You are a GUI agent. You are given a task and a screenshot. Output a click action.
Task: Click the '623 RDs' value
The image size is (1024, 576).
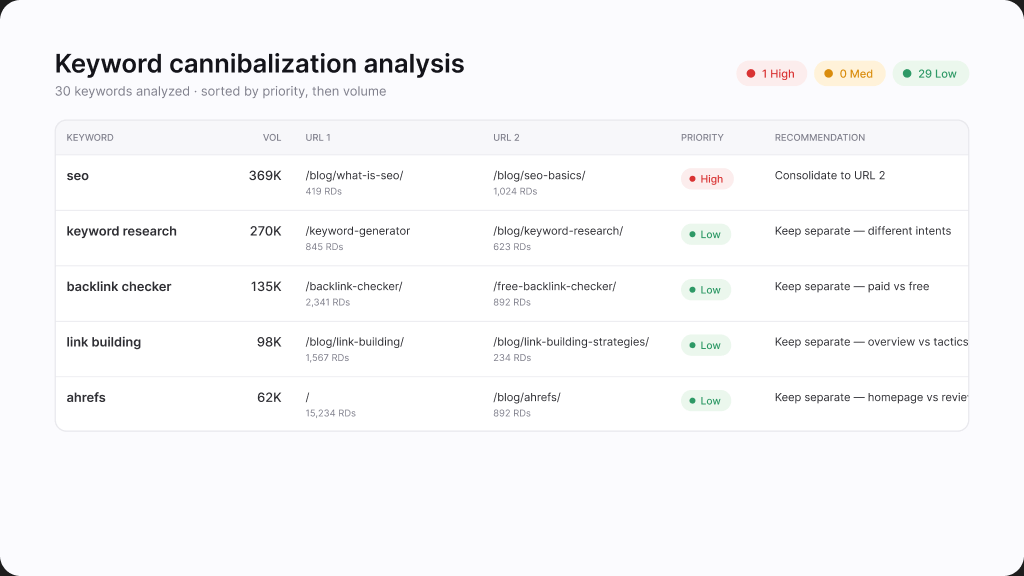point(512,248)
